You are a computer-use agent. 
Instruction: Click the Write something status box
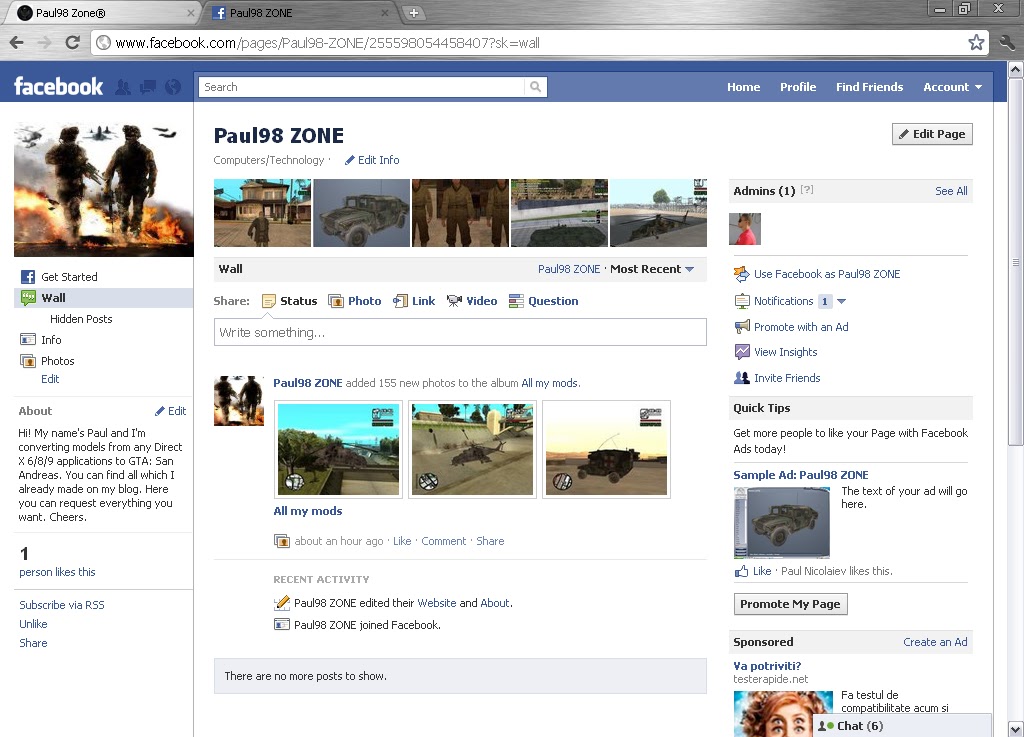click(460, 332)
